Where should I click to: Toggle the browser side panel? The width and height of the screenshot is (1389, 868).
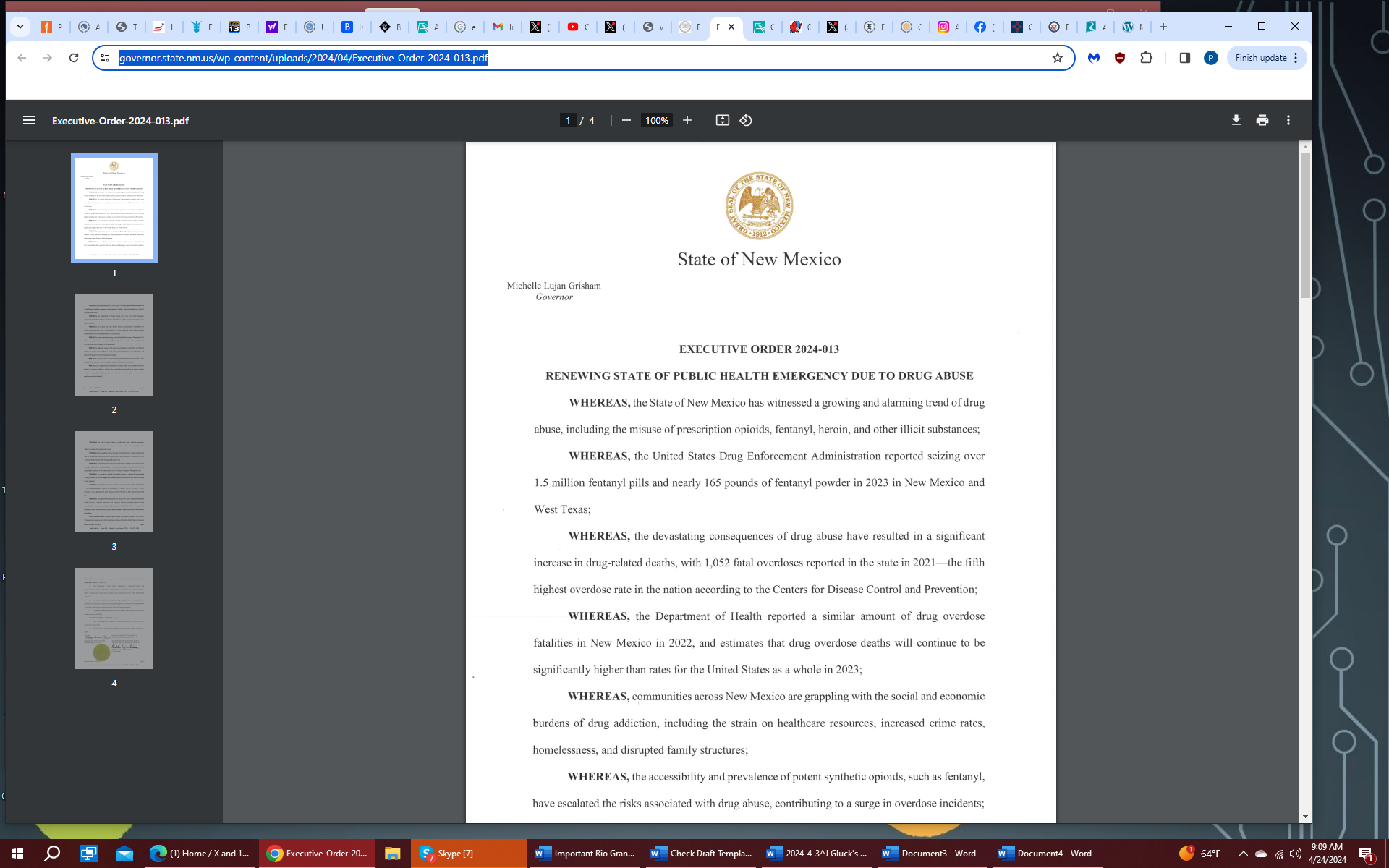click(1184, 58)
